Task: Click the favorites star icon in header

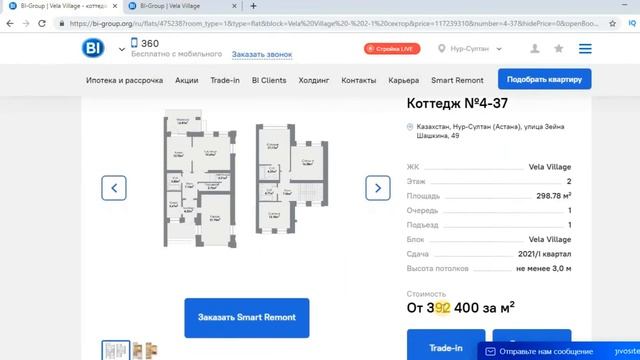Action: point(559,49)
